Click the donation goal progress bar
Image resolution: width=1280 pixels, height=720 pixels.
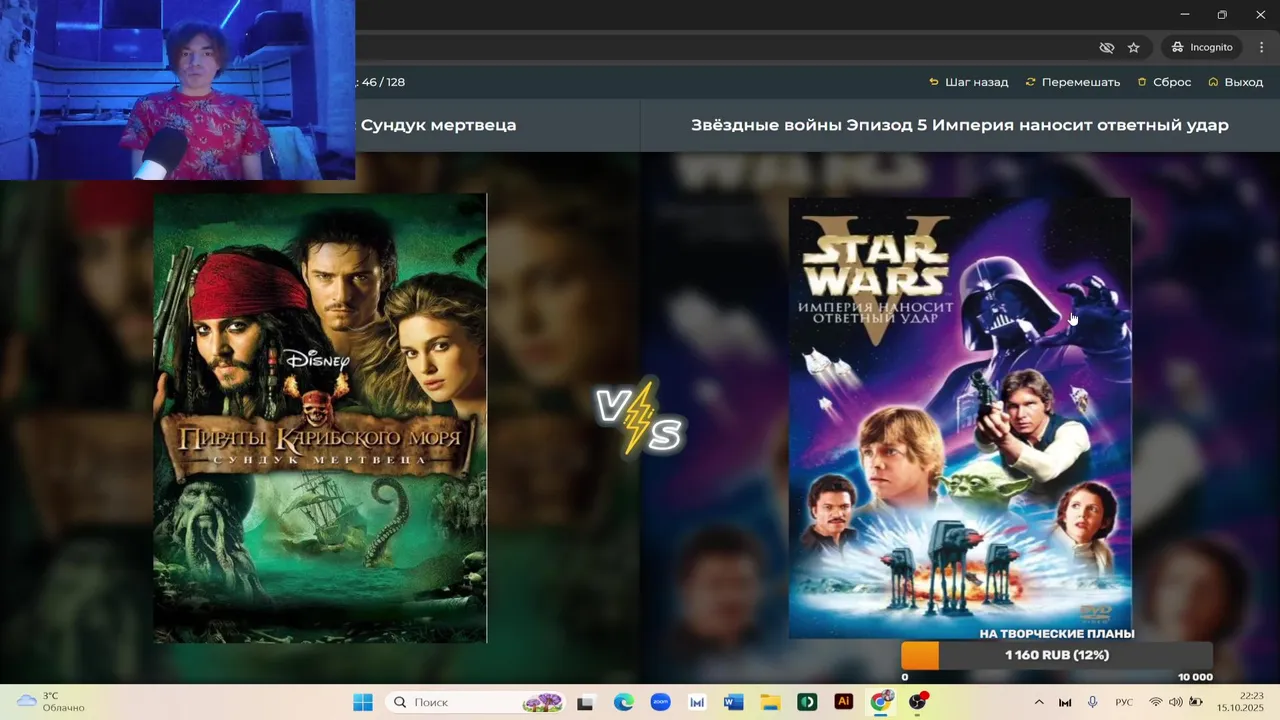coord(1057,655)
